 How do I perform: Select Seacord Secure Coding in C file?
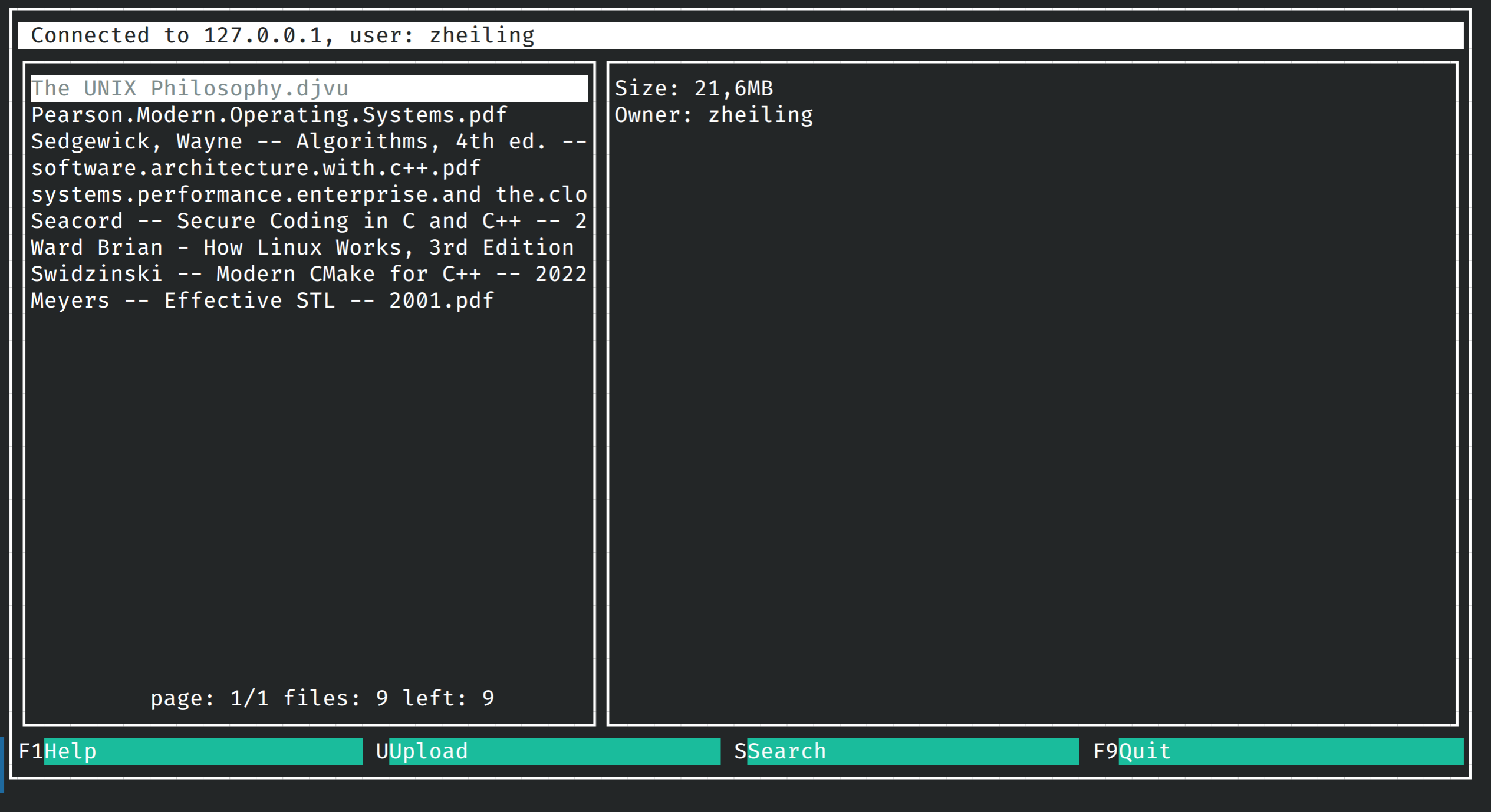309,221
